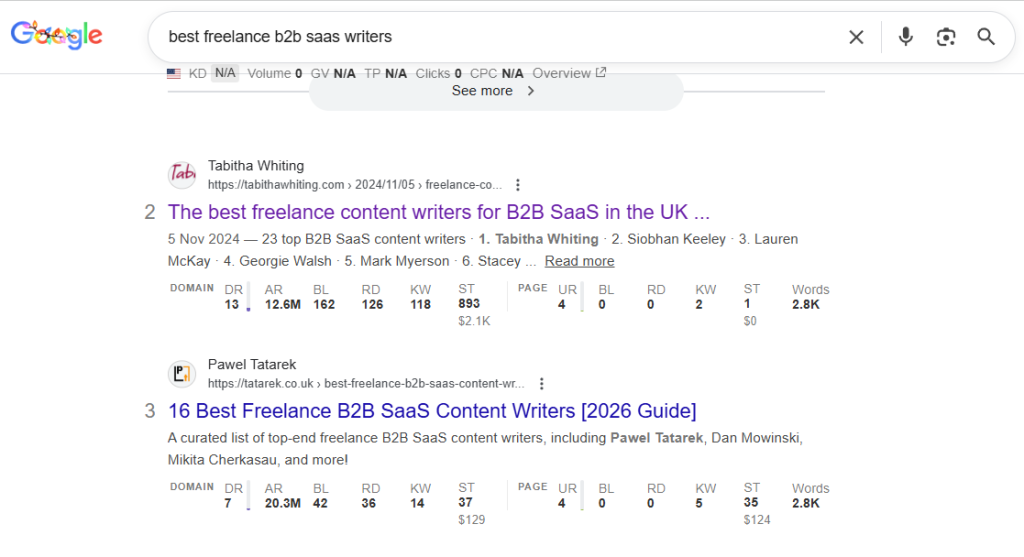Click DR value 7 for Pawel Tatarek
Viewport: 1024px width, 557px height.
coord(228,503)
